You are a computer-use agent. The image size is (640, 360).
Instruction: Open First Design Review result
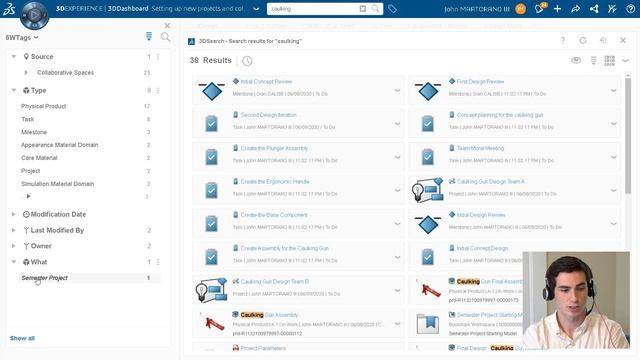tap(480, 82)
